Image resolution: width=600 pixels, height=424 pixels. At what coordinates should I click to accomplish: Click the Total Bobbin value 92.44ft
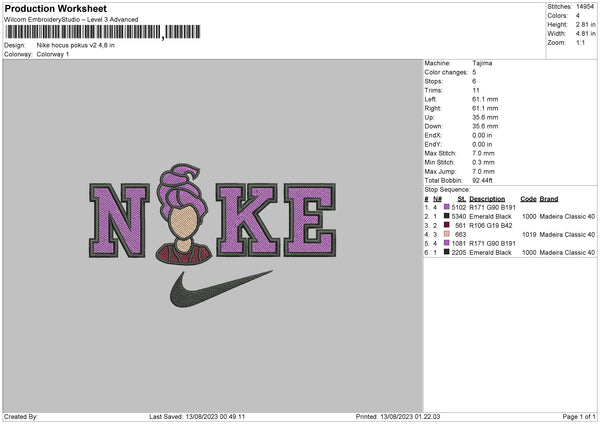(x=483, y=180)
